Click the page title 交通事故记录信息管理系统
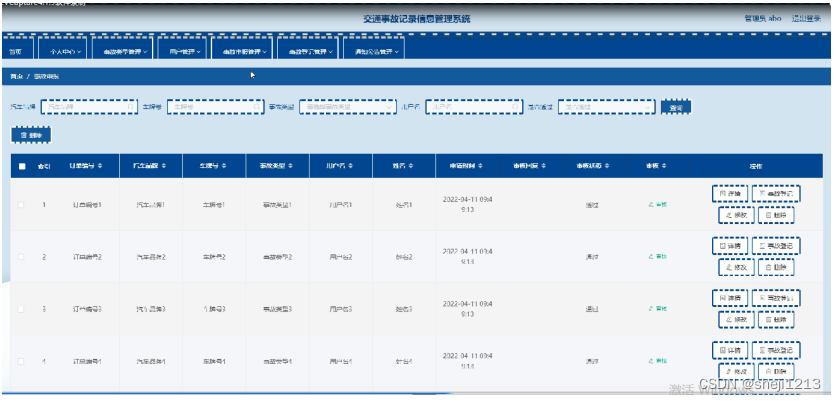Viewport: 836px width, 401px height. point(417,19)
